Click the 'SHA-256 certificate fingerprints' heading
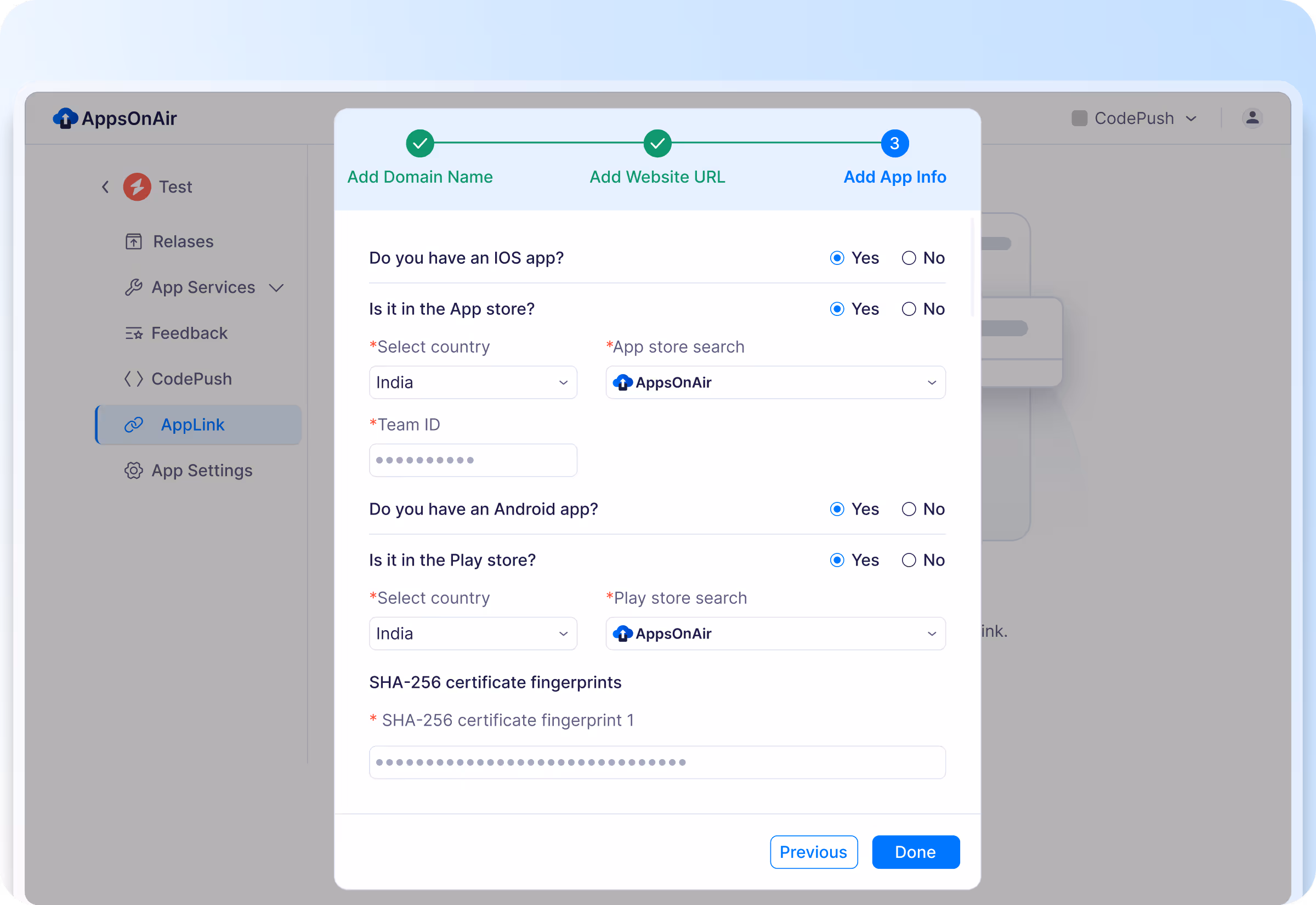 [x=495, y=683]
